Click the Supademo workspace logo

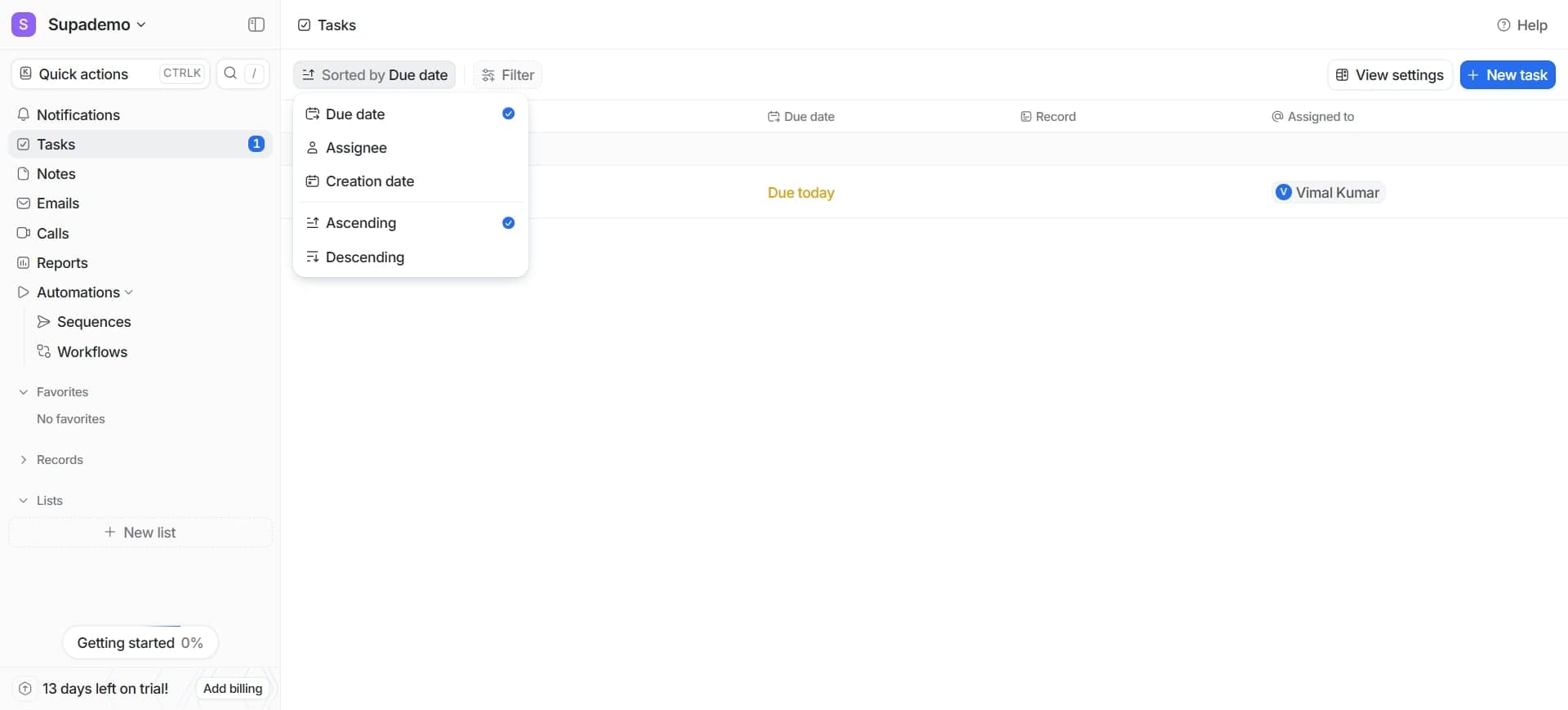pyautogui.click(x=24, y=25)
